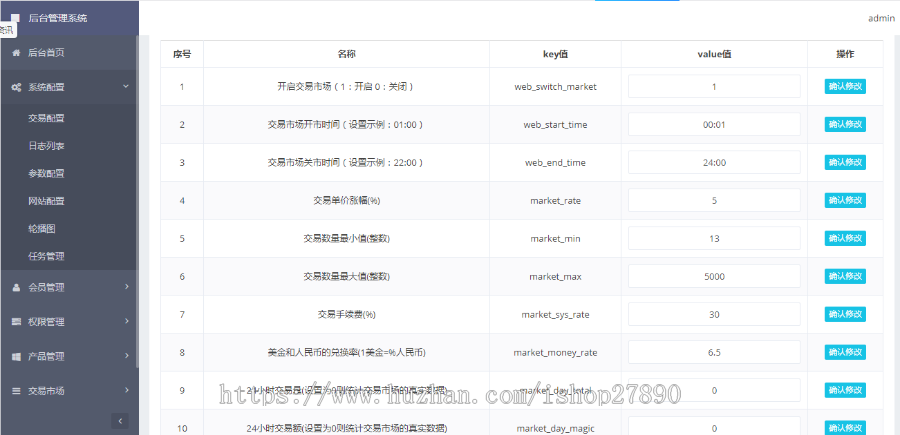This screenshot has width=900, height=435.
Task: Click 确认修改 for web_end_time
Action: coord(845,162)
